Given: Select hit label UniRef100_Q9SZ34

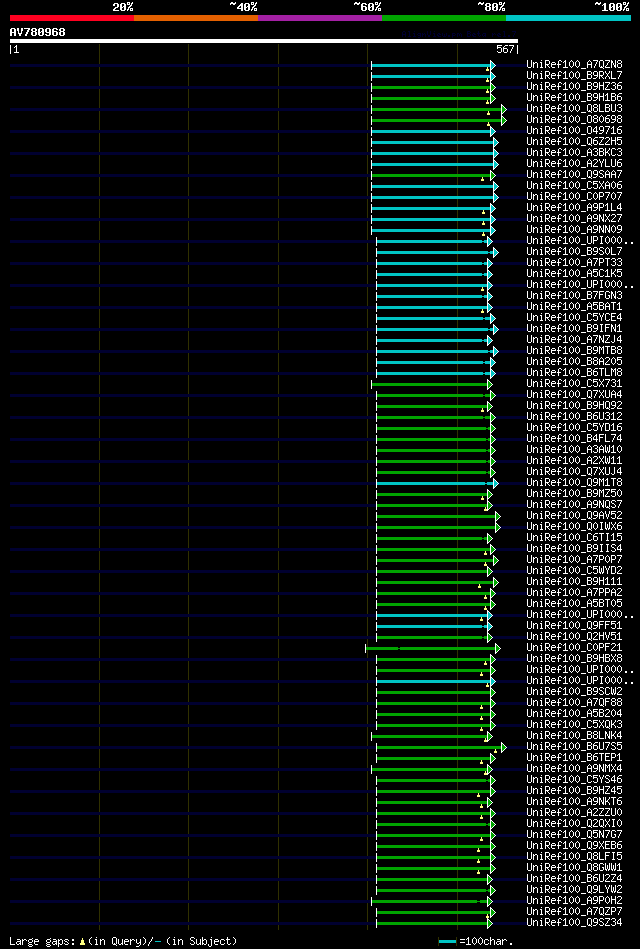Looking at the screenshot, I should [574, 924].
